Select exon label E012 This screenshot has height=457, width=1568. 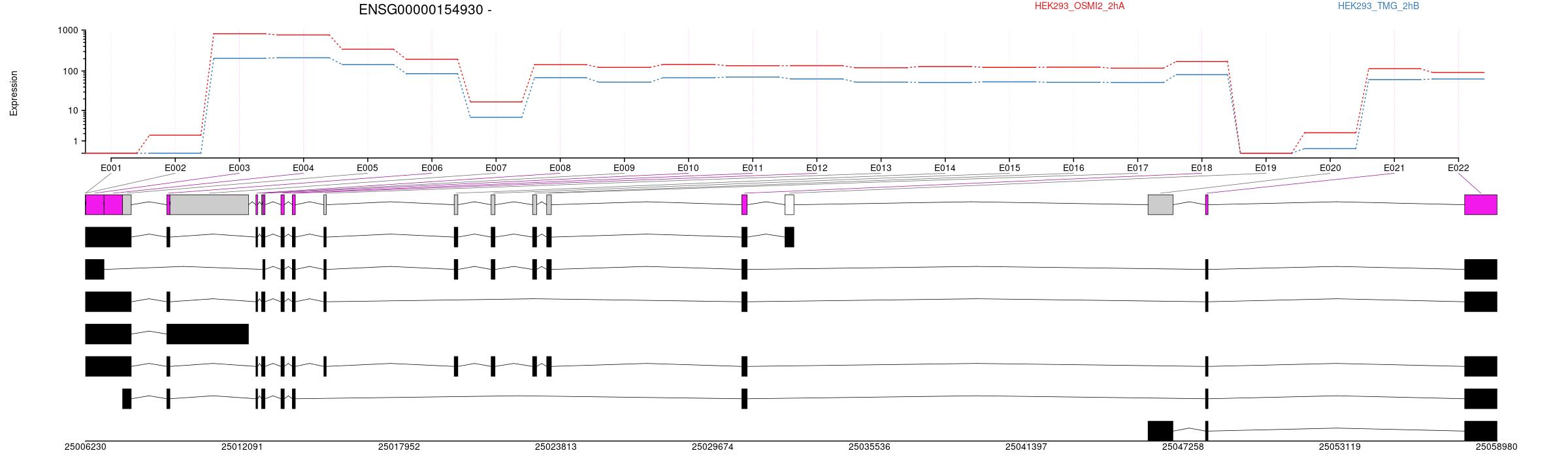(x=817, y=168)
